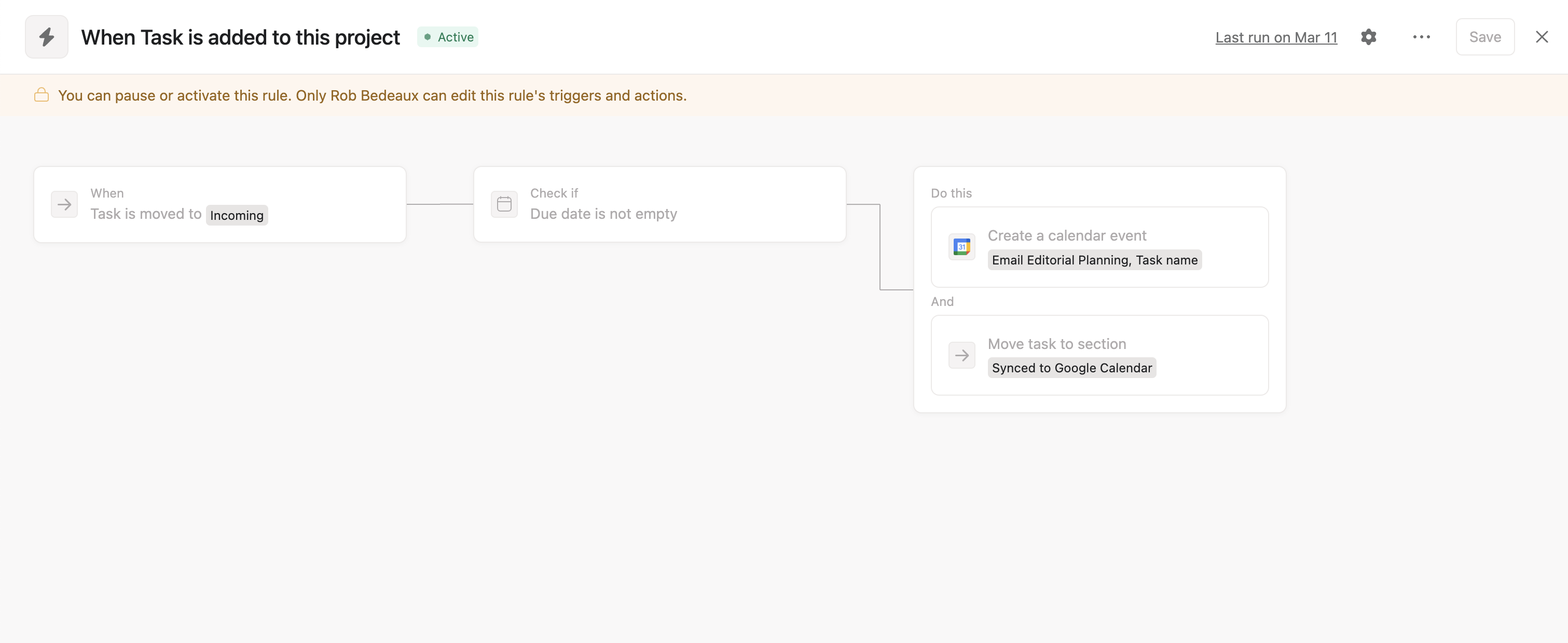1568x643 pixels.
Task: Click the Active status badge
Action: coord(447,37)
